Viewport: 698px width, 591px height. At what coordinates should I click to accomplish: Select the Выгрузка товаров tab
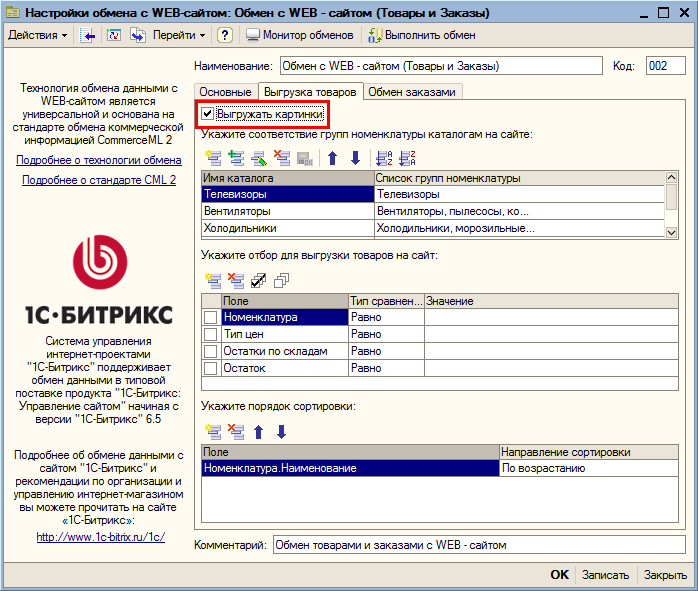point(310,92)
